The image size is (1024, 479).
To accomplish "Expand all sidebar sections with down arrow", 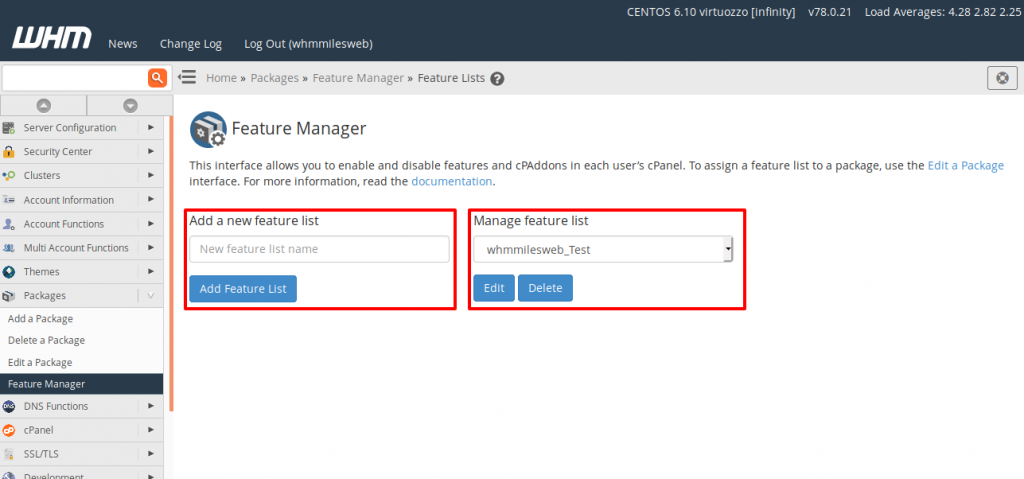I will [x=130, y=105].
